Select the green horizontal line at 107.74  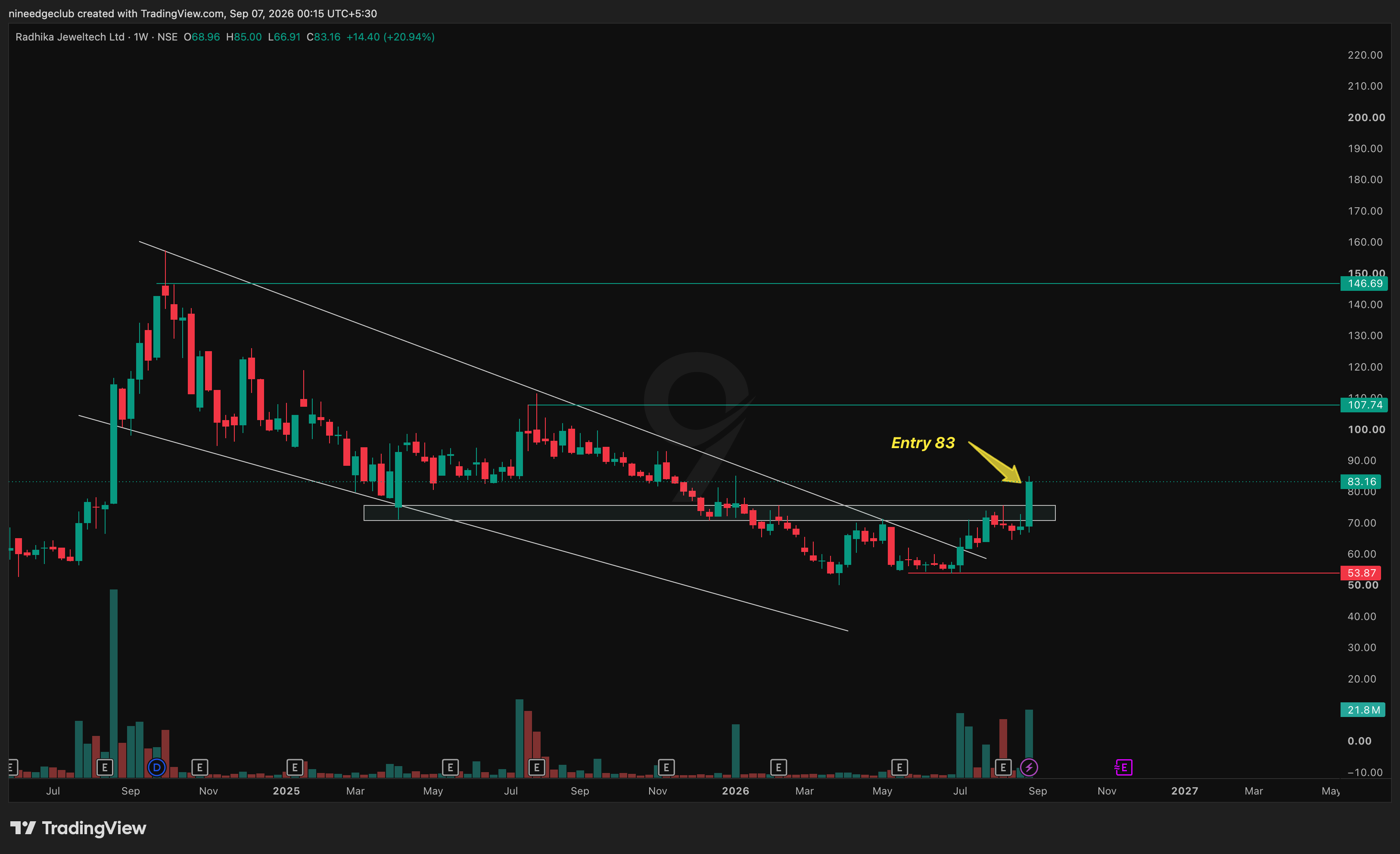click(933, 405)
